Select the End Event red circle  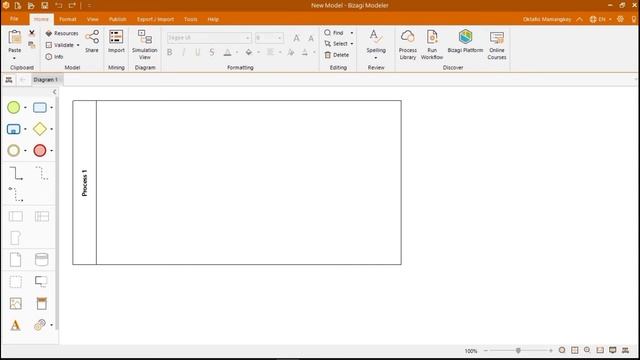(40, 151)
